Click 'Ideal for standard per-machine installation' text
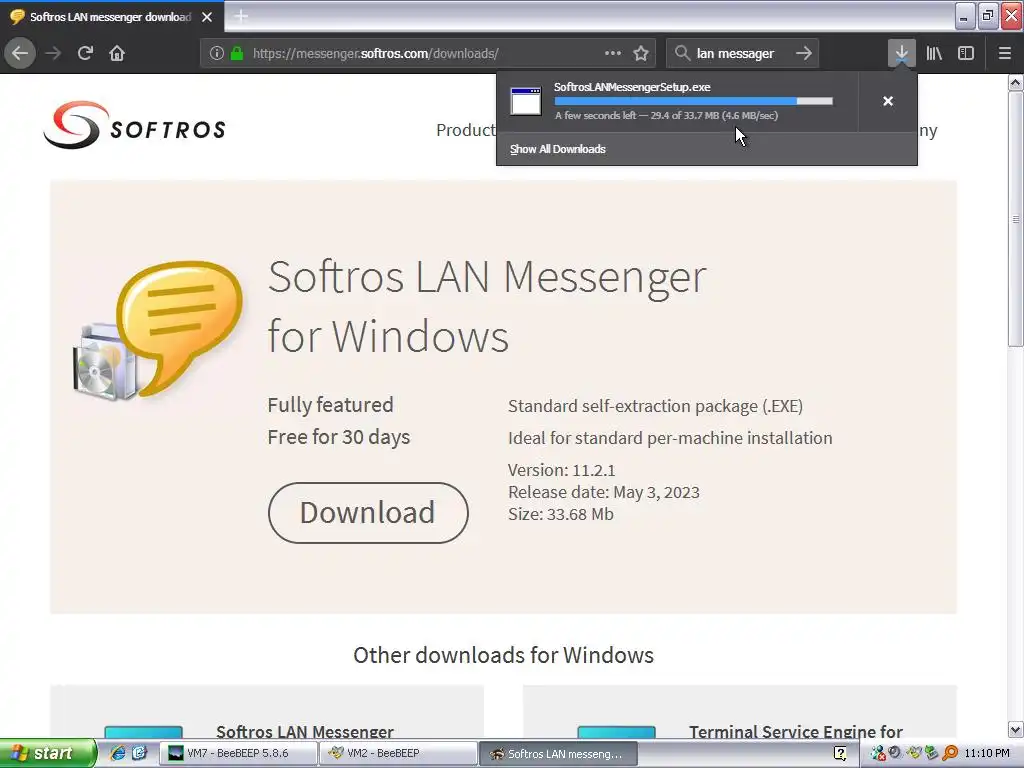Image resolution: width=1024 pixels, height=768 pixels. [670, 438]
